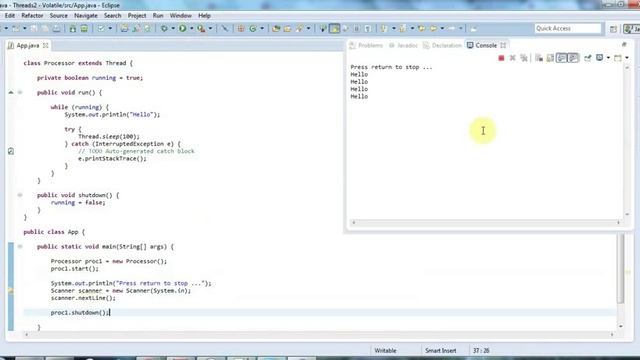This screenshot has height=360, width=640.
Task: Click the Open Console icon
Action: pyautogui.click(x=618, y=58)
